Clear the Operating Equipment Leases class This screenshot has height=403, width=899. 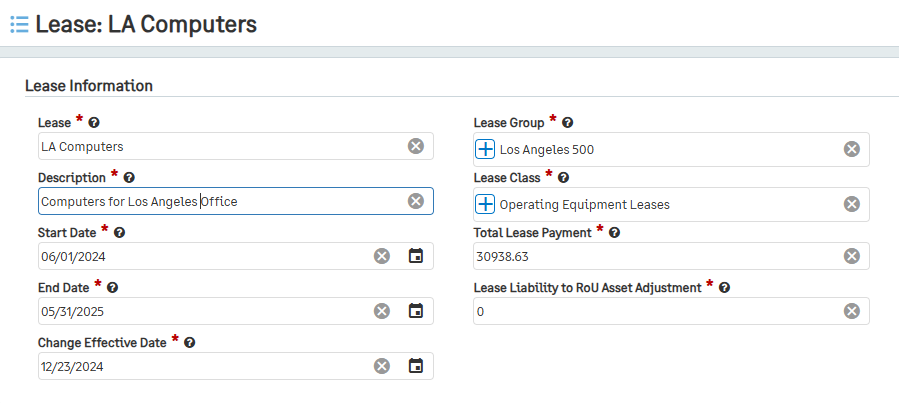(x=852, y=205)
